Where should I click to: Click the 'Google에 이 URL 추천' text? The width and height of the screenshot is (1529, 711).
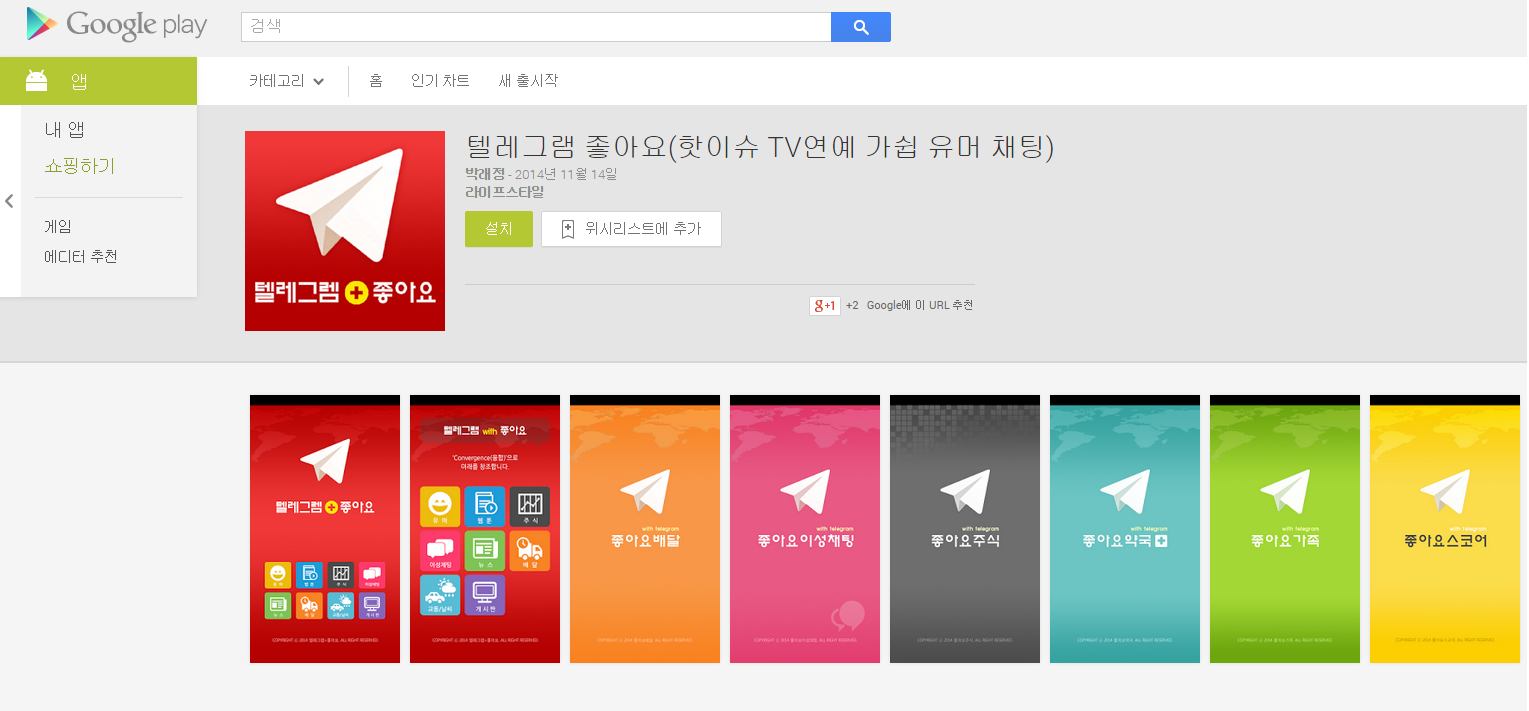[x=920, y=306]
